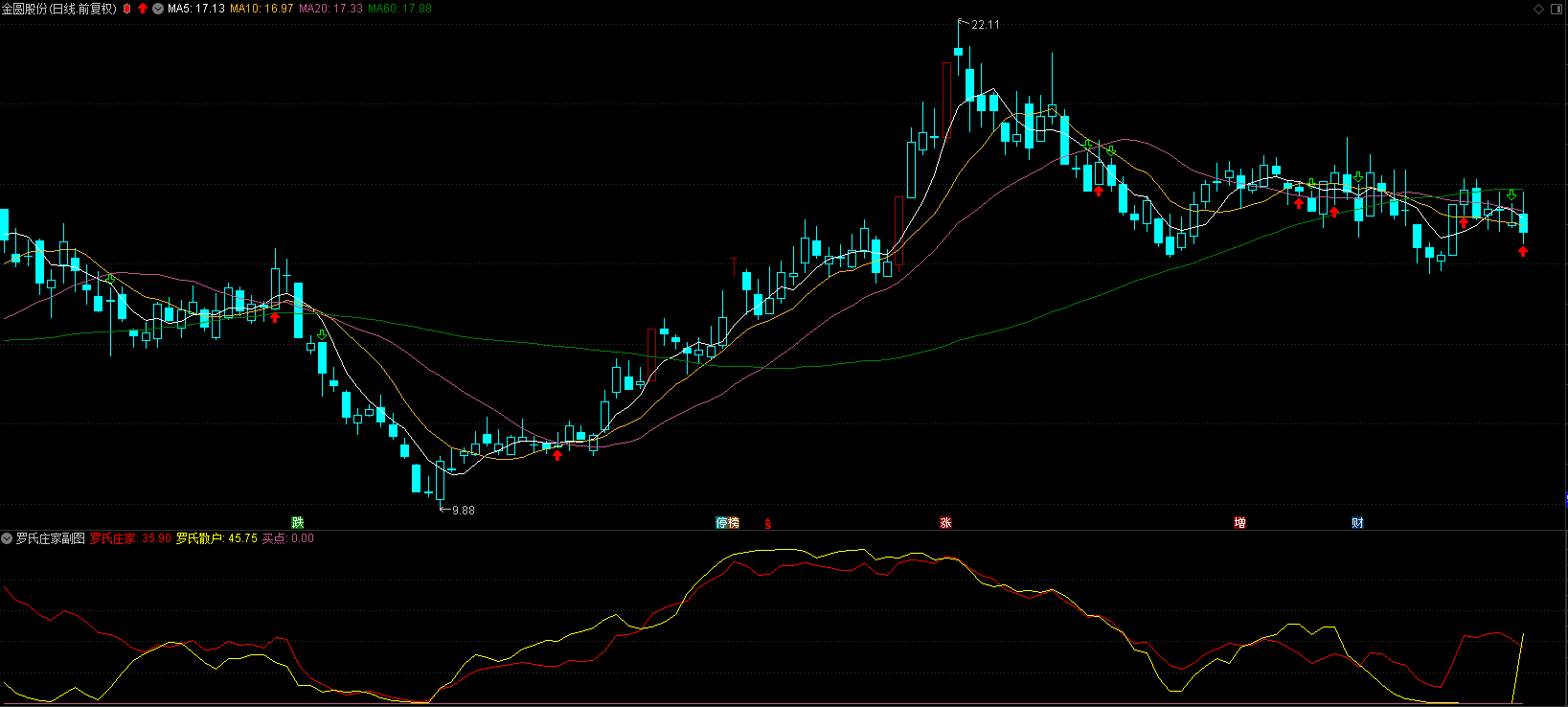Click the diamond marker icon at top right

click(1539, 9)
